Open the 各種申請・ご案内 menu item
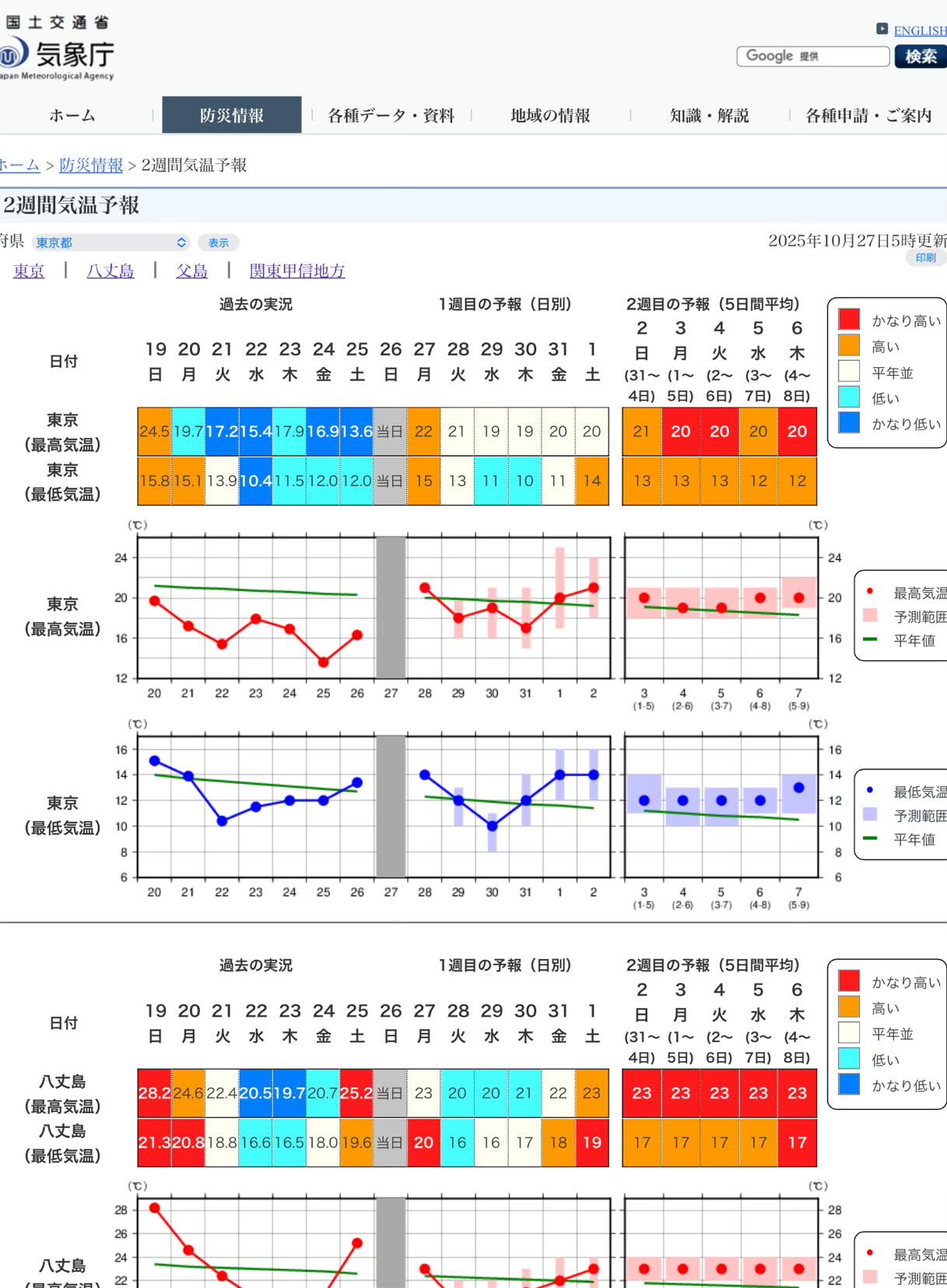 click(868, 116)
